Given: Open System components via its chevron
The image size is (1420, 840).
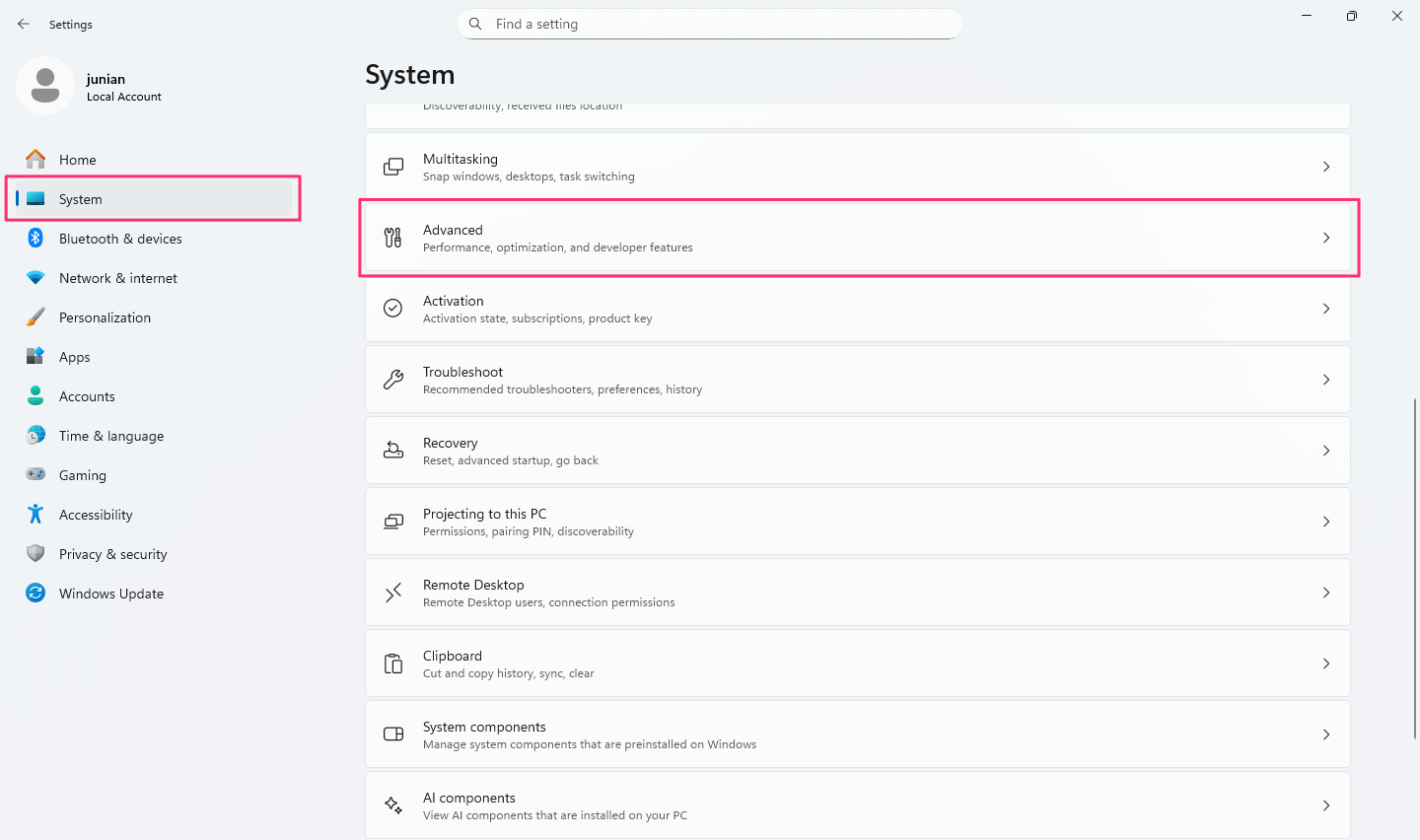Looking at the screenshot, I should coord(1326,735).
